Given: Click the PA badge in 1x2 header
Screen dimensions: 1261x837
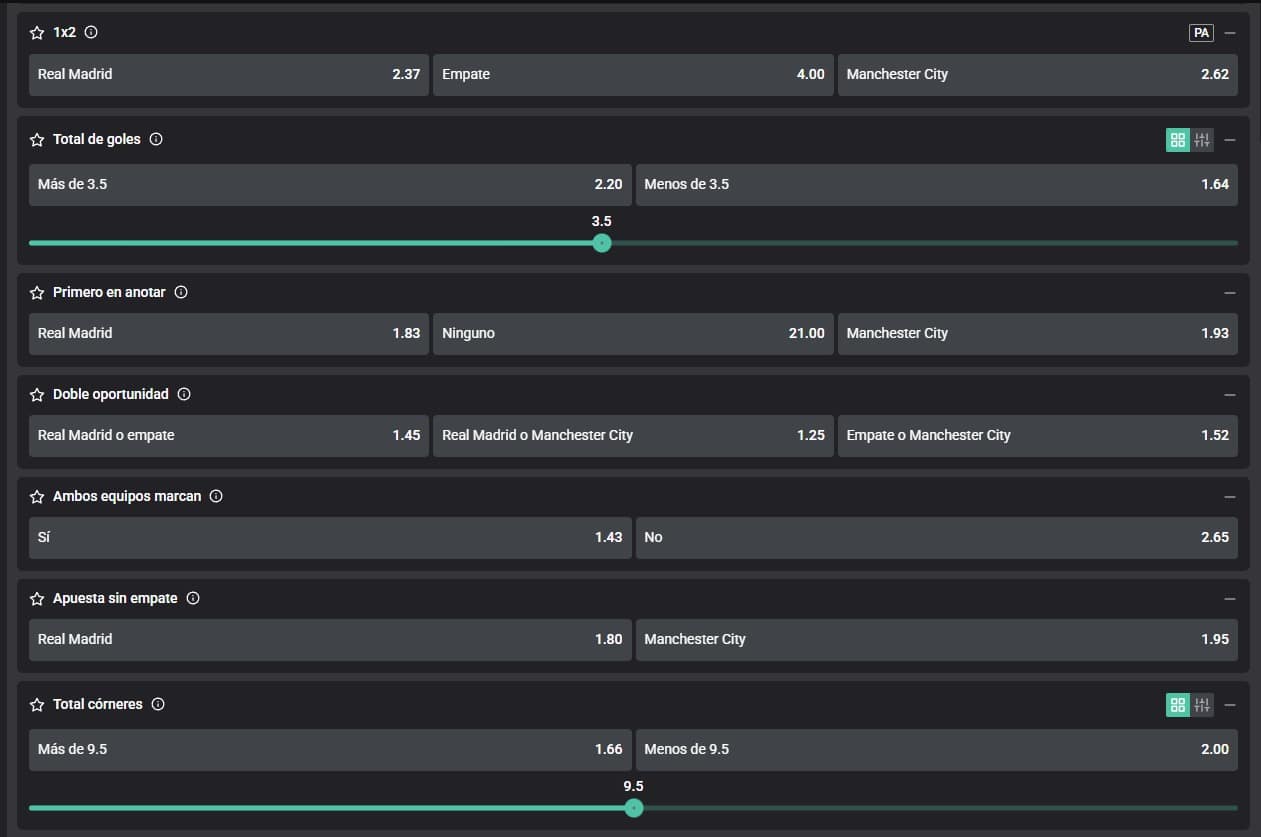Looking at the screenshot, I should point(1201,33).
